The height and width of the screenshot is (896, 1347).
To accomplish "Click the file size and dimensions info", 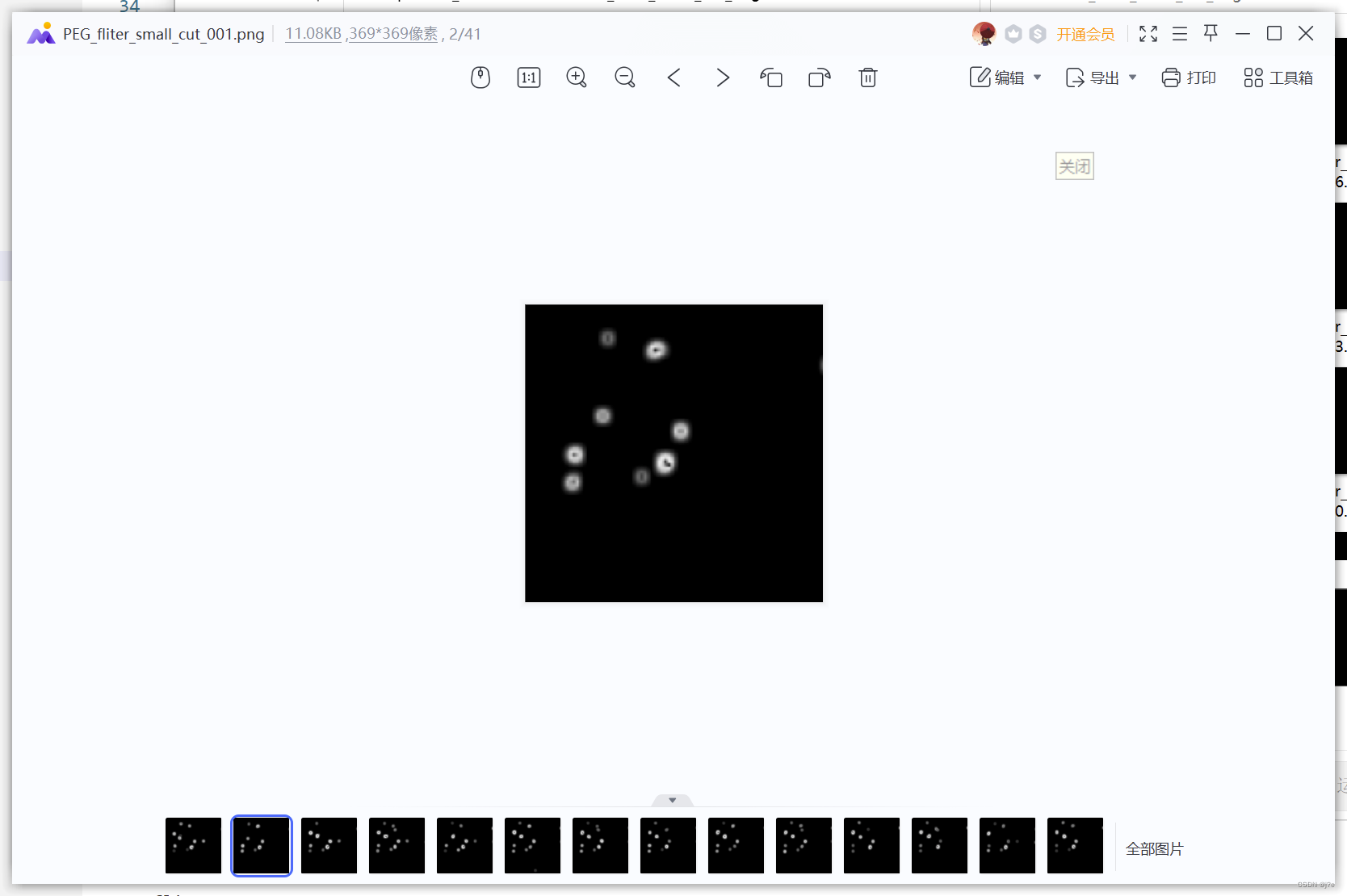I will pos(362,34).
